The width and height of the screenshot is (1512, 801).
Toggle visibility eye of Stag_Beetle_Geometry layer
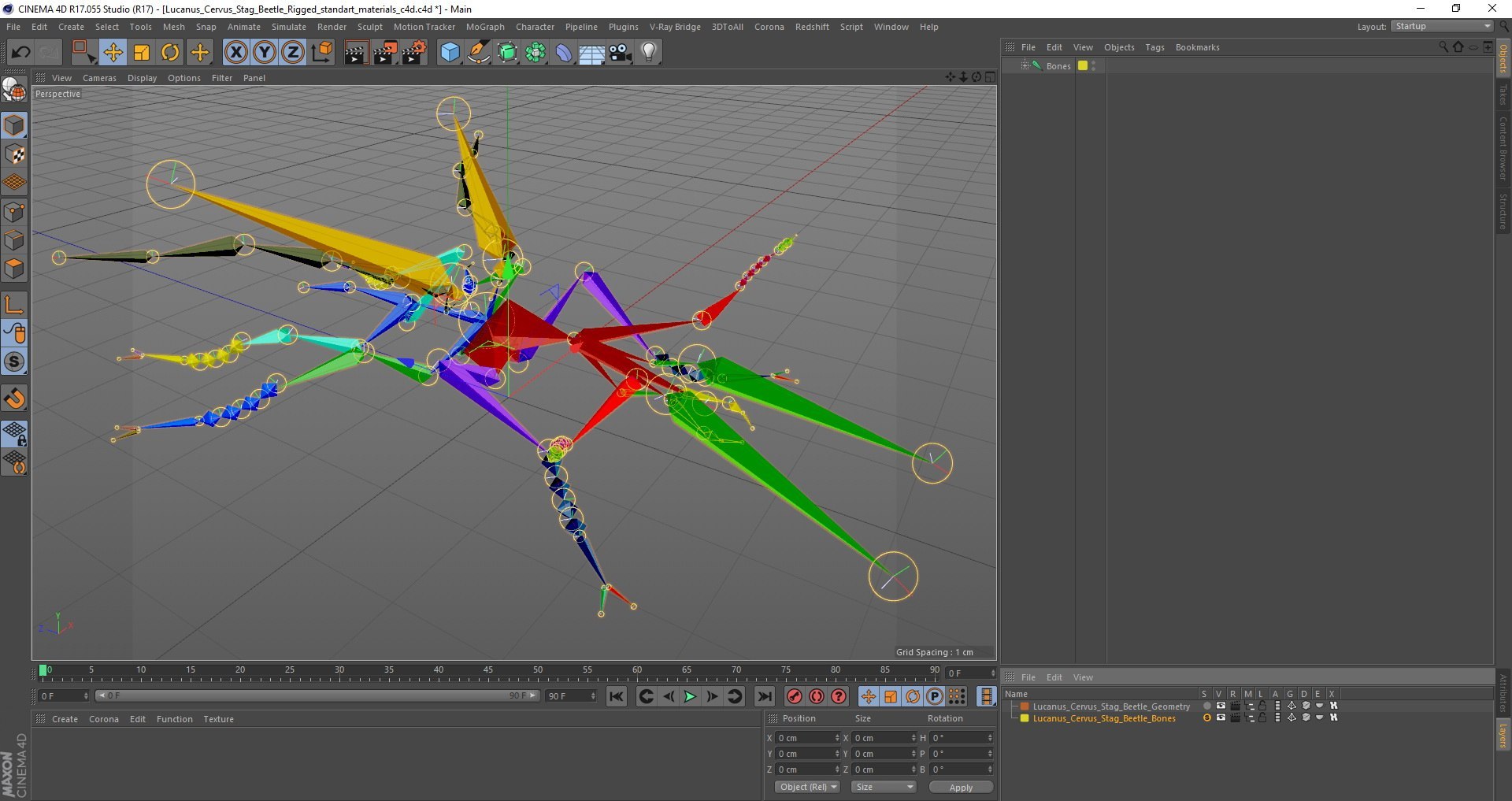point(1221,706)
